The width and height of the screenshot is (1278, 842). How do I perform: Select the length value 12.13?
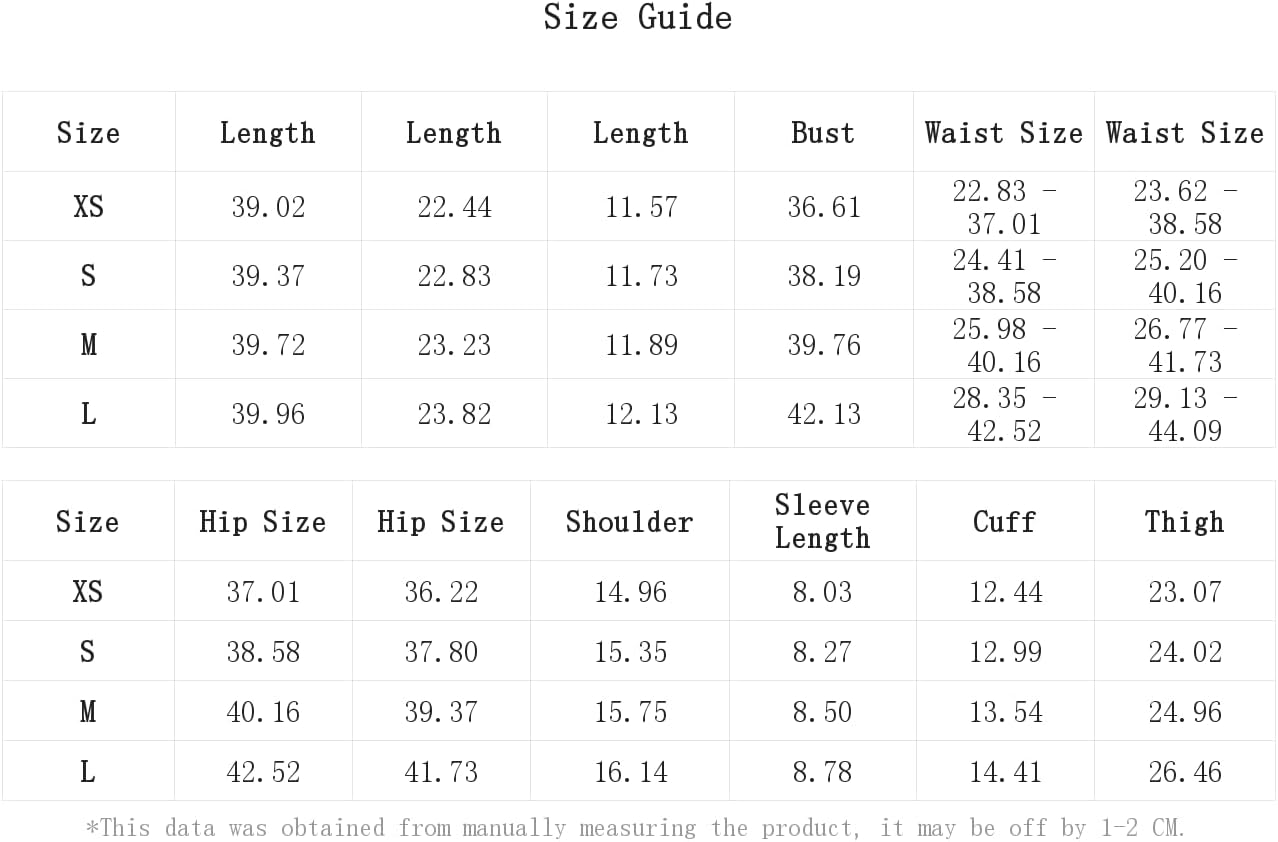click(x=641, y=414)
